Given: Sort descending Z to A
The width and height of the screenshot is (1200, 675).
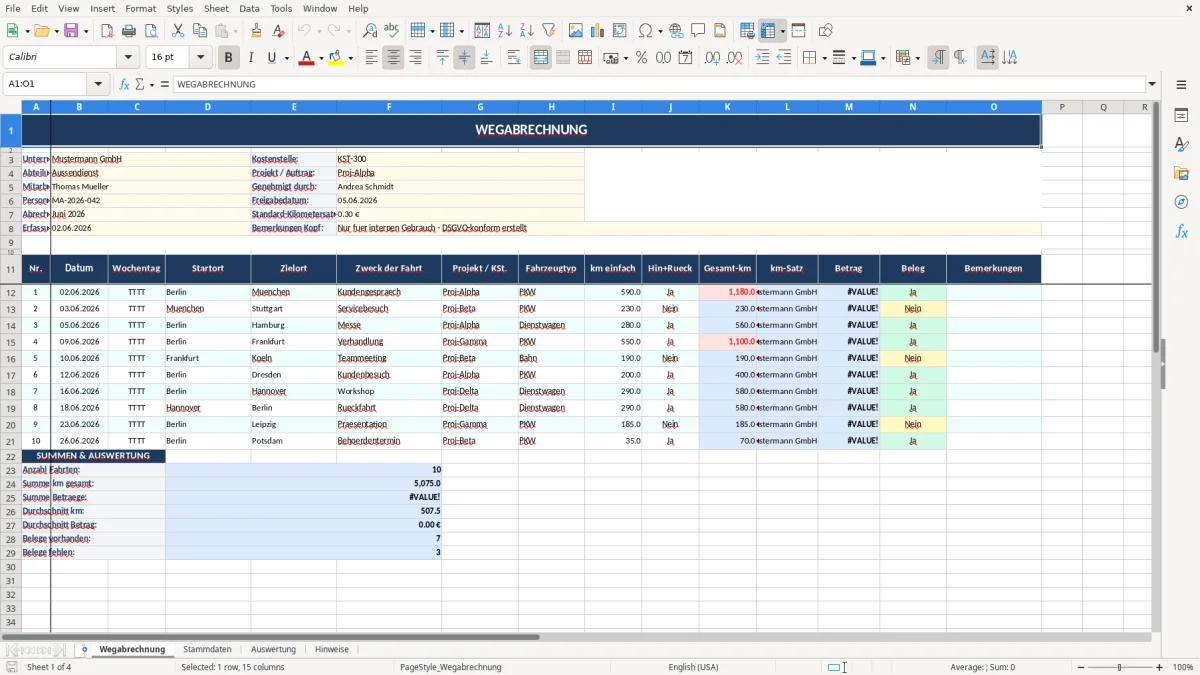Looking at the screenshot, I should click(x=527, y=31).
